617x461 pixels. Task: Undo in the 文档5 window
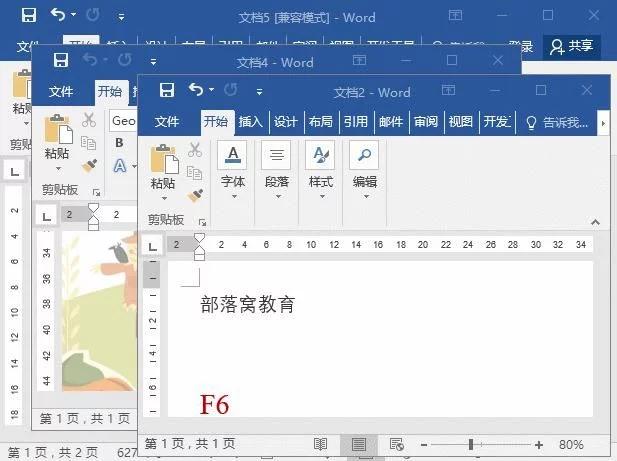pos(58,15)
